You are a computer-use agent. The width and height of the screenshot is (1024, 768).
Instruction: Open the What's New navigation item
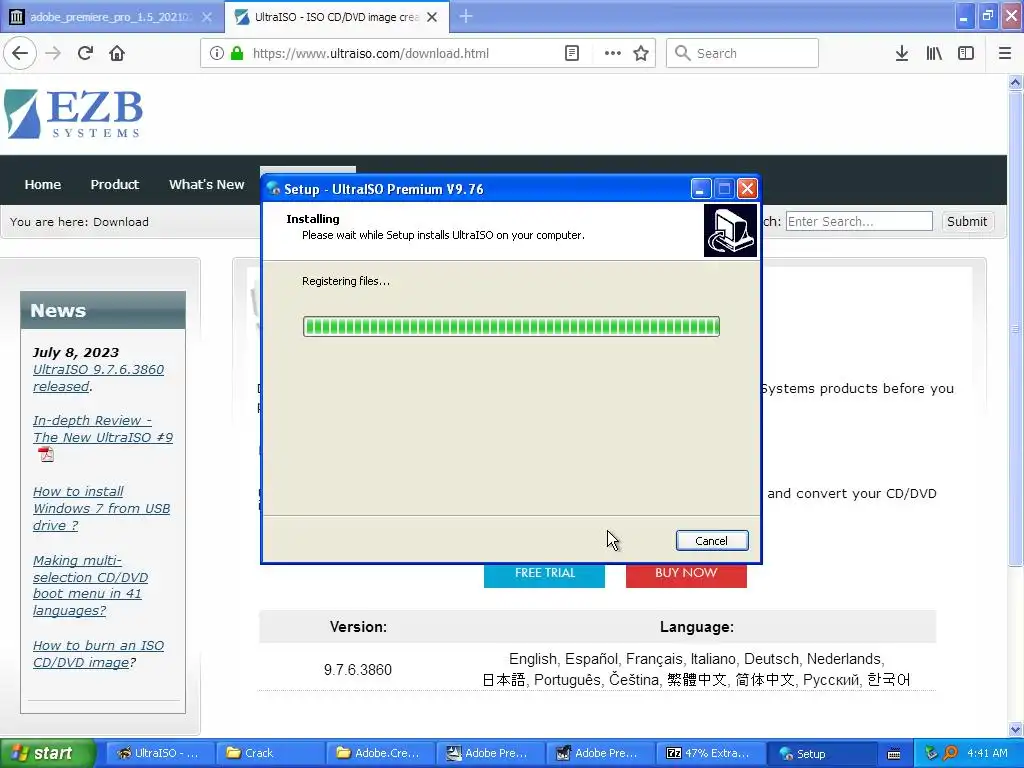[x=206, y=185]
